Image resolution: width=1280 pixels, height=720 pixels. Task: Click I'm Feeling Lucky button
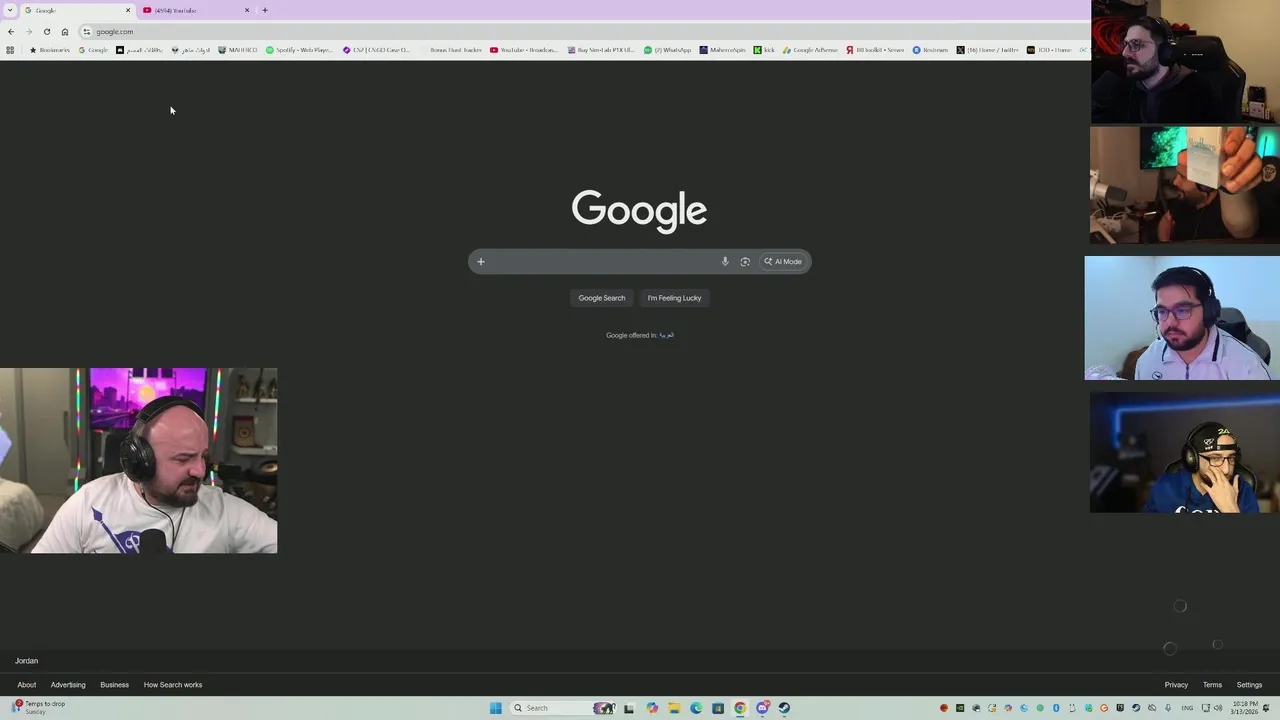(x=674, y=298)
